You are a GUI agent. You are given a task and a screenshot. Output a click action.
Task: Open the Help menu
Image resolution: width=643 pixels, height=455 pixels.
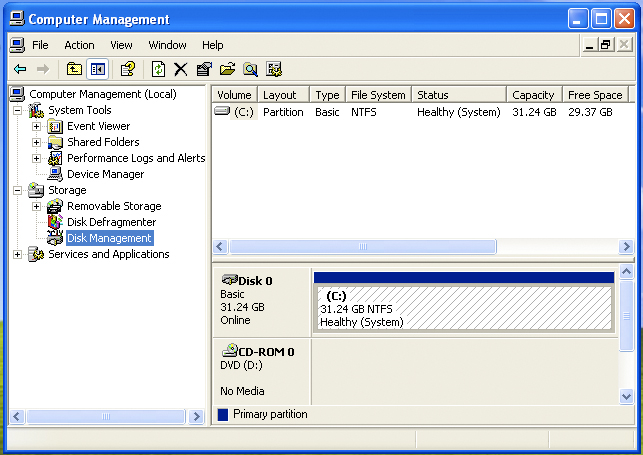[x=212, y=45]
